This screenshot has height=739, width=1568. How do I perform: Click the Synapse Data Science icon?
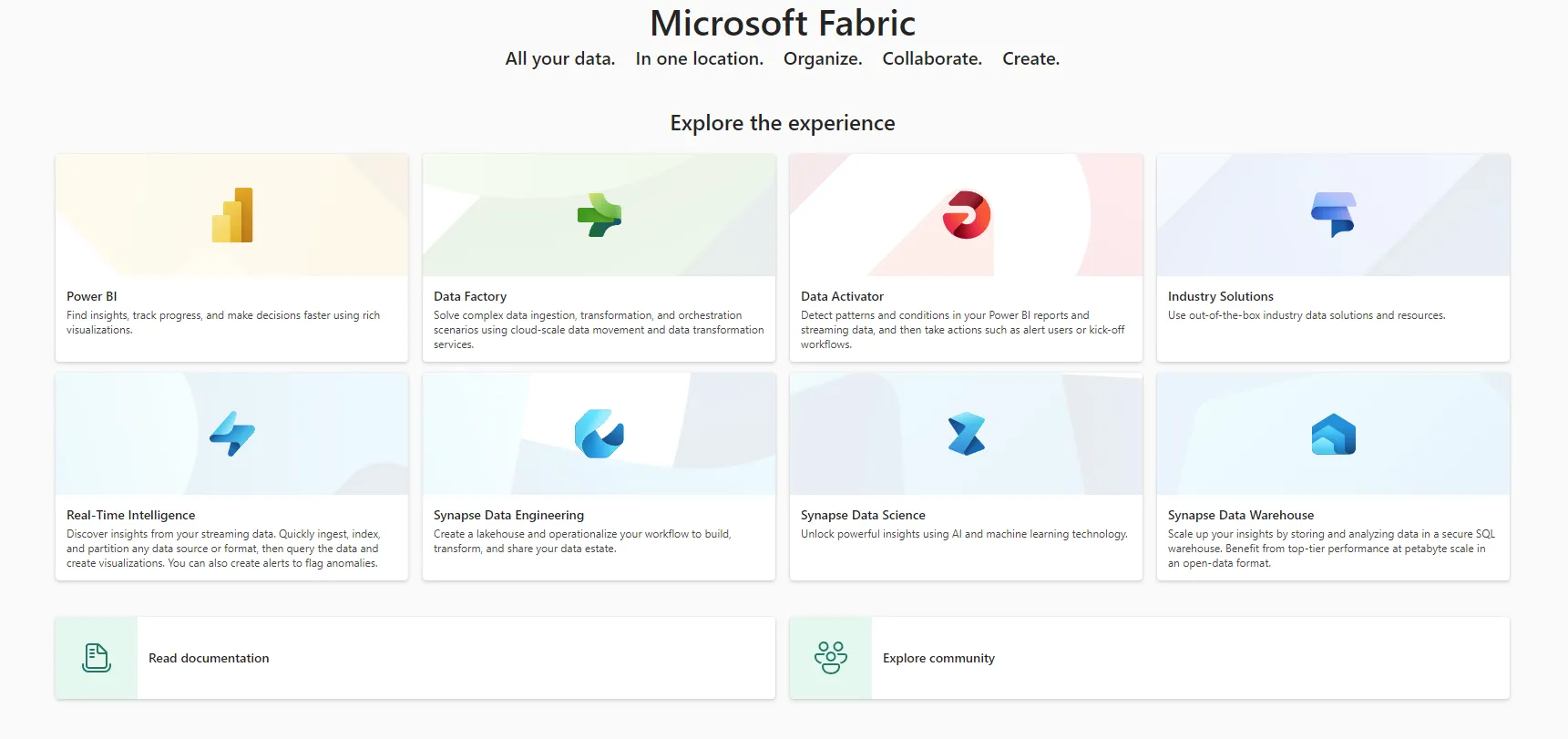(967, 434)
